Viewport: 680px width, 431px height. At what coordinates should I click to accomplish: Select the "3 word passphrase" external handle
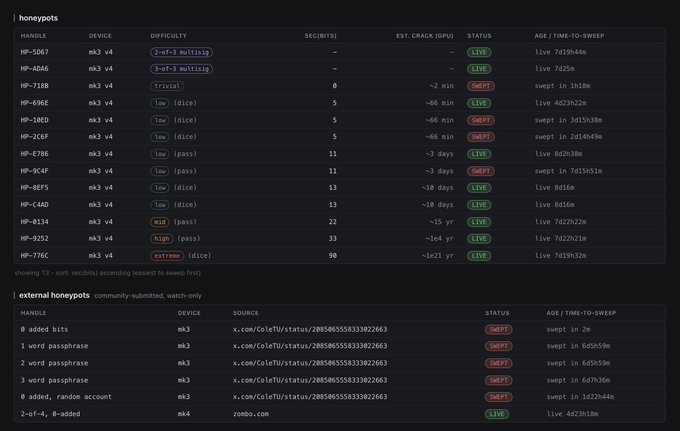[54, 380]
